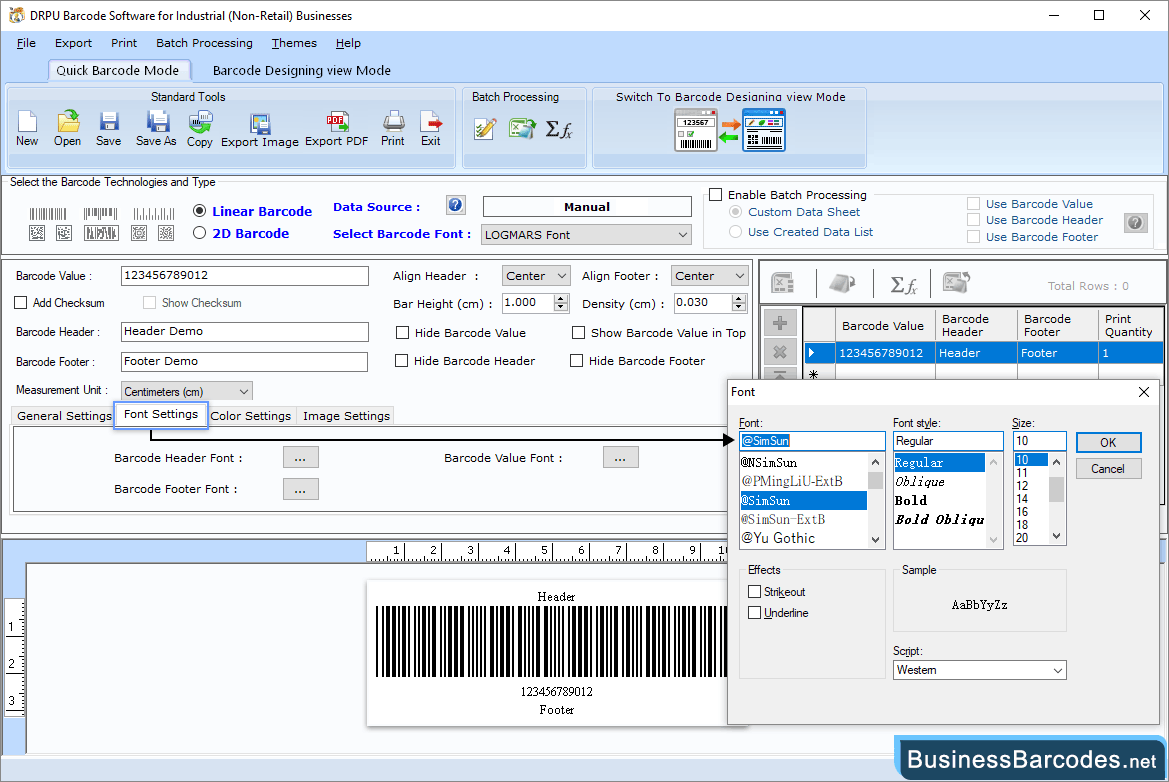Toggle Add Checksum checkbox
The image size is (1169, 782).
point(21,303)
